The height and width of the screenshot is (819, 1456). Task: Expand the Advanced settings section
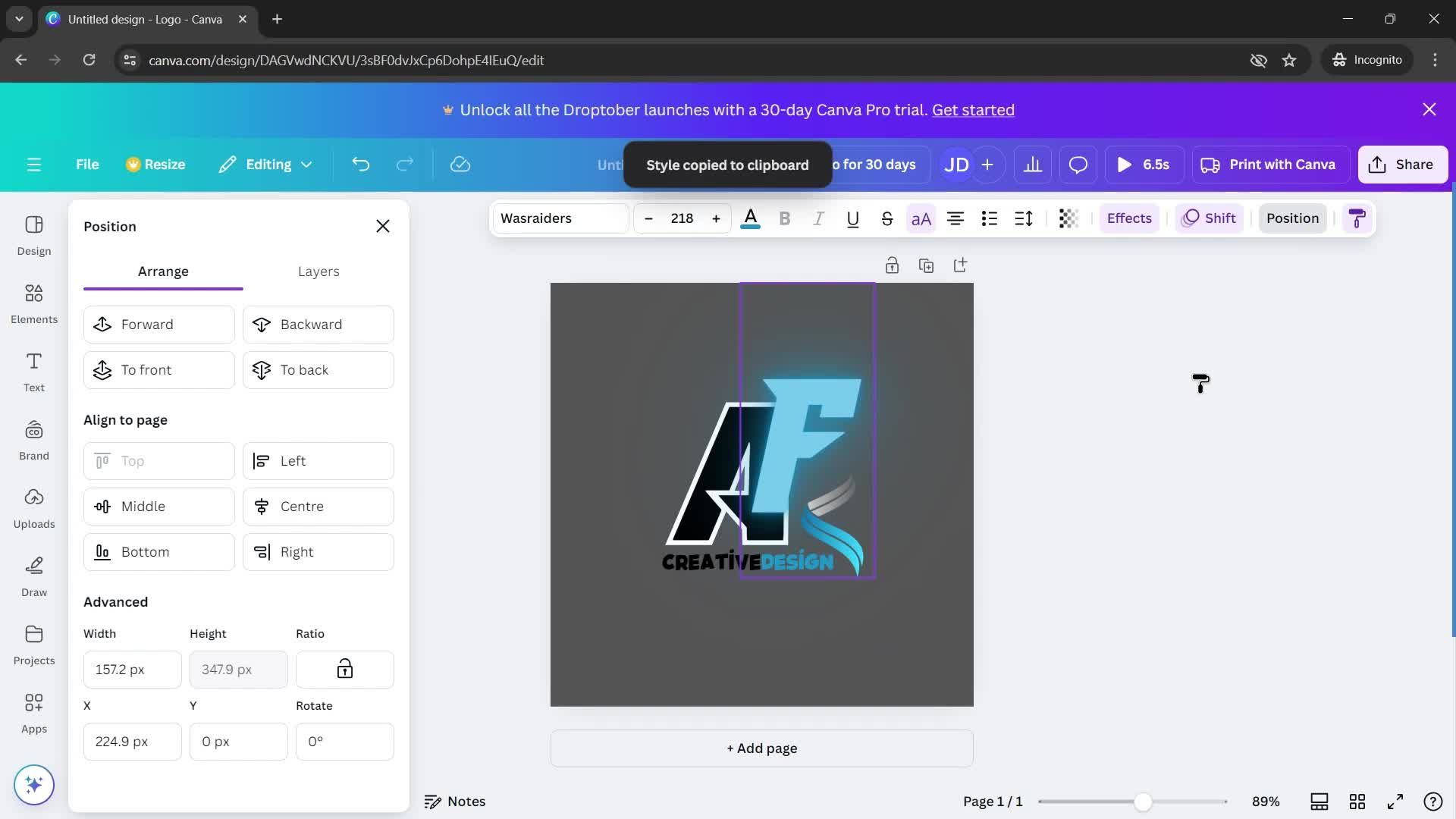[x=115, y=601]
